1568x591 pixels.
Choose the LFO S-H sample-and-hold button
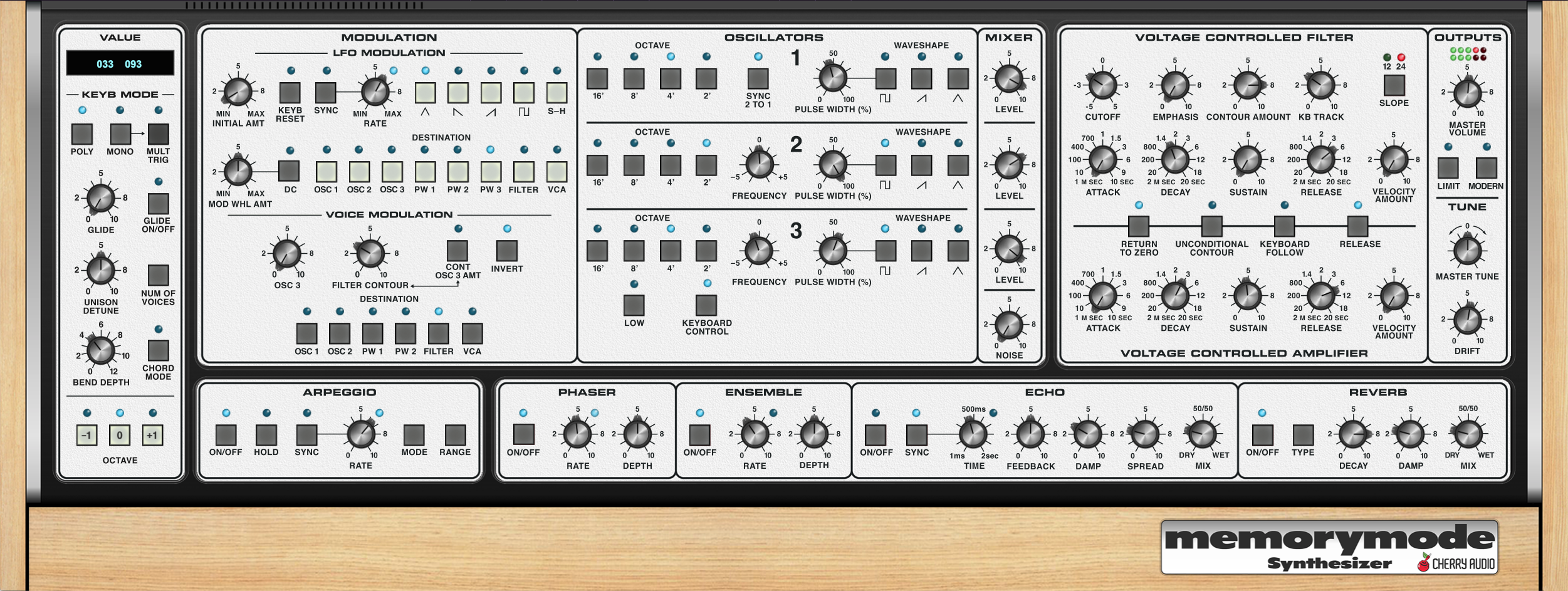click(557, 93)
